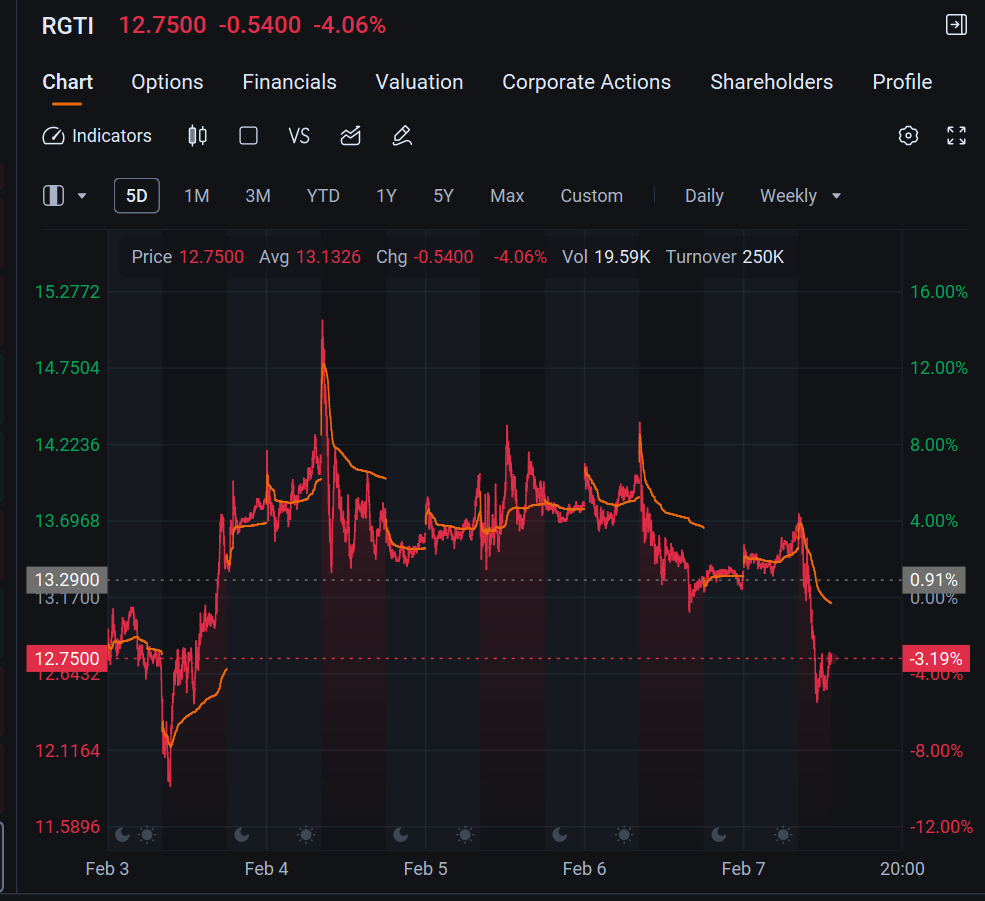The width and height of the screenshot is (985, 901).
Task: Click the 0.91% percent axis label
Action: point(934,580)
